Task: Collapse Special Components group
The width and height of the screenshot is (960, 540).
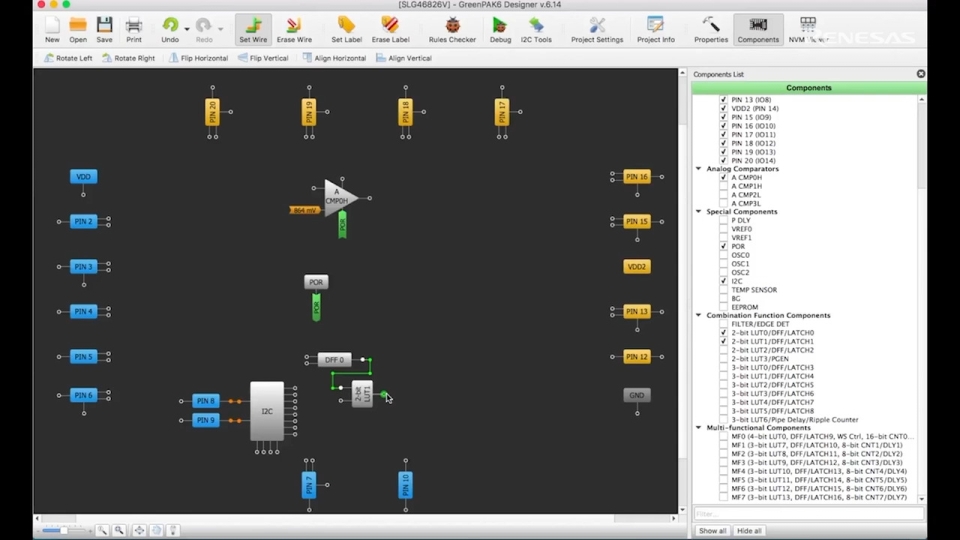Action: point(699,211)
